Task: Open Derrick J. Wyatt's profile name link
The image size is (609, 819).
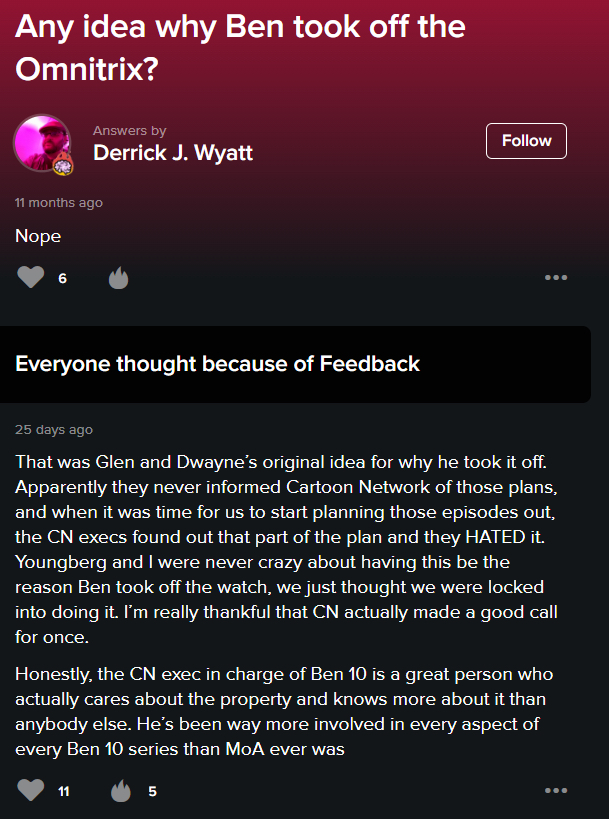Action: (x=173, y=152)
